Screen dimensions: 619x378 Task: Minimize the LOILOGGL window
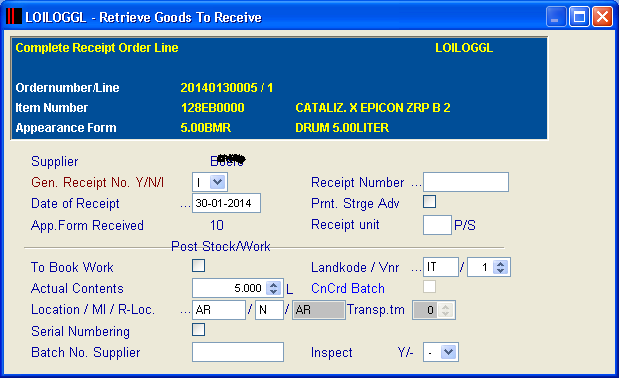[556, 17]
